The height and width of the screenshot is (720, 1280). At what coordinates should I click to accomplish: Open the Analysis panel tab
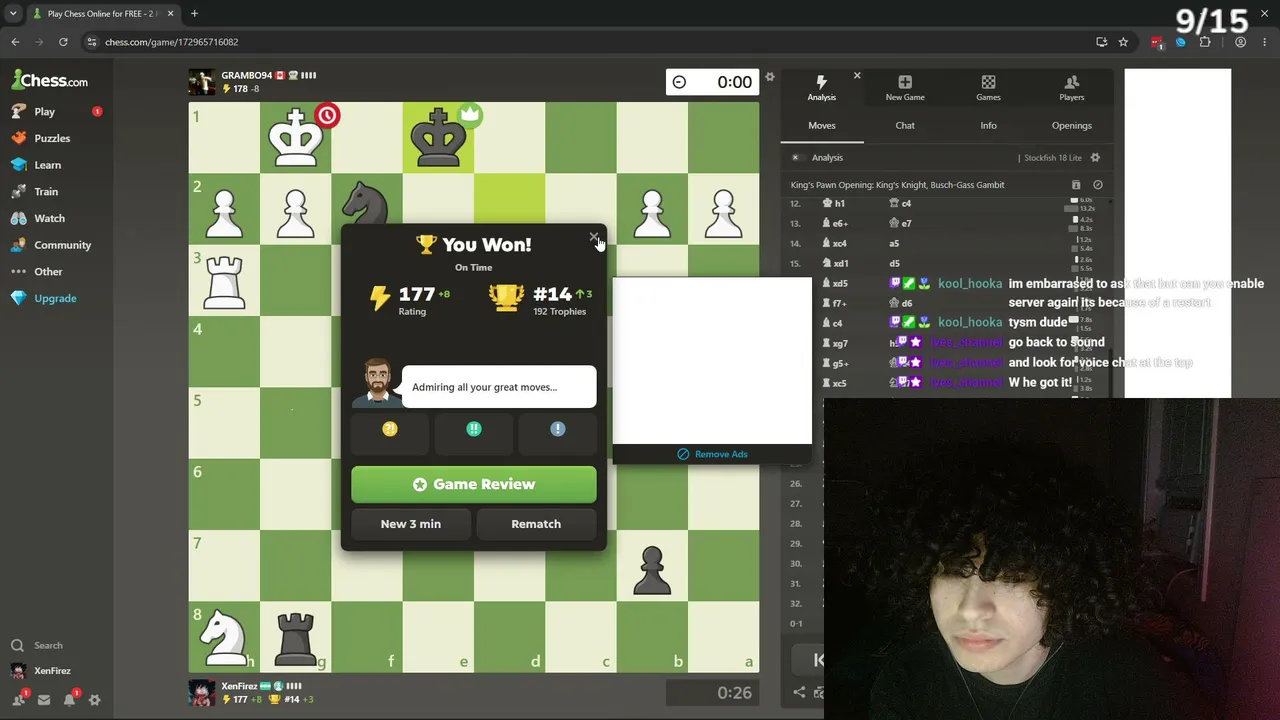[821, 88]
